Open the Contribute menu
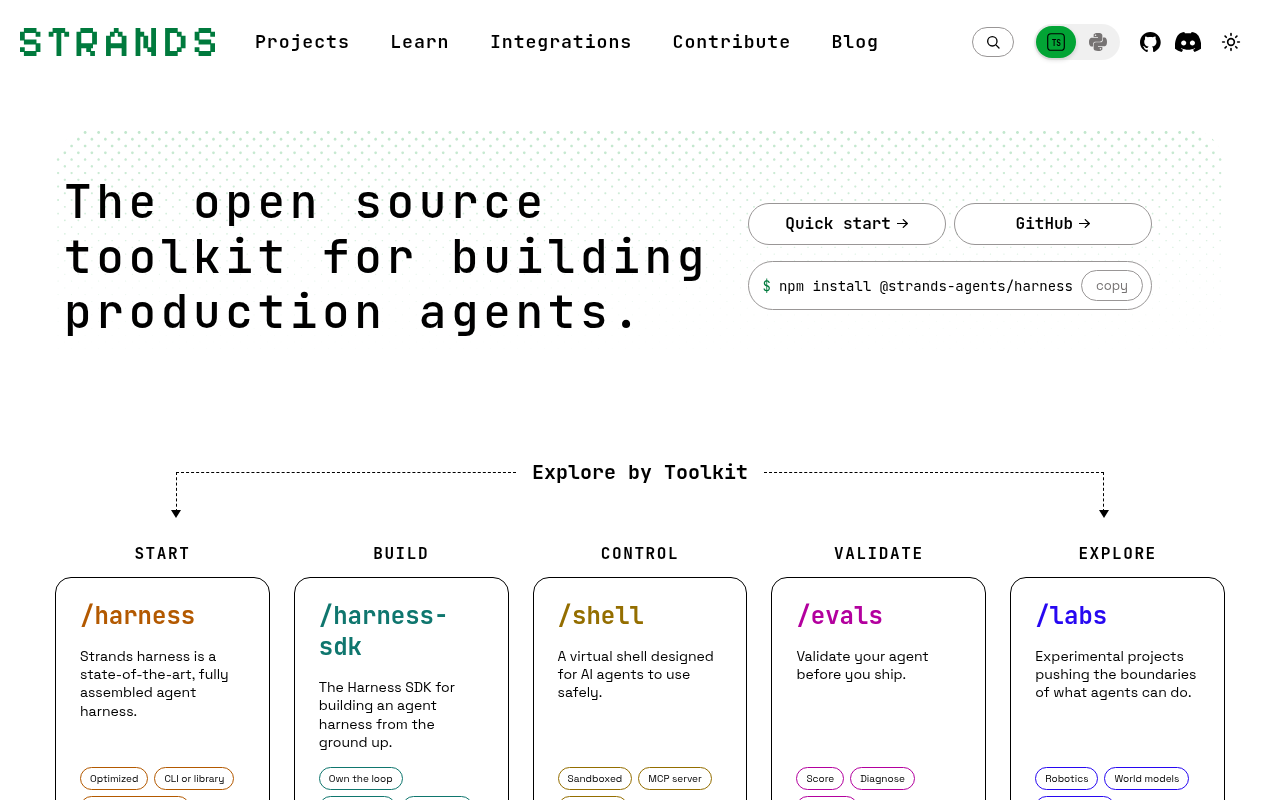 coord(732,42)
